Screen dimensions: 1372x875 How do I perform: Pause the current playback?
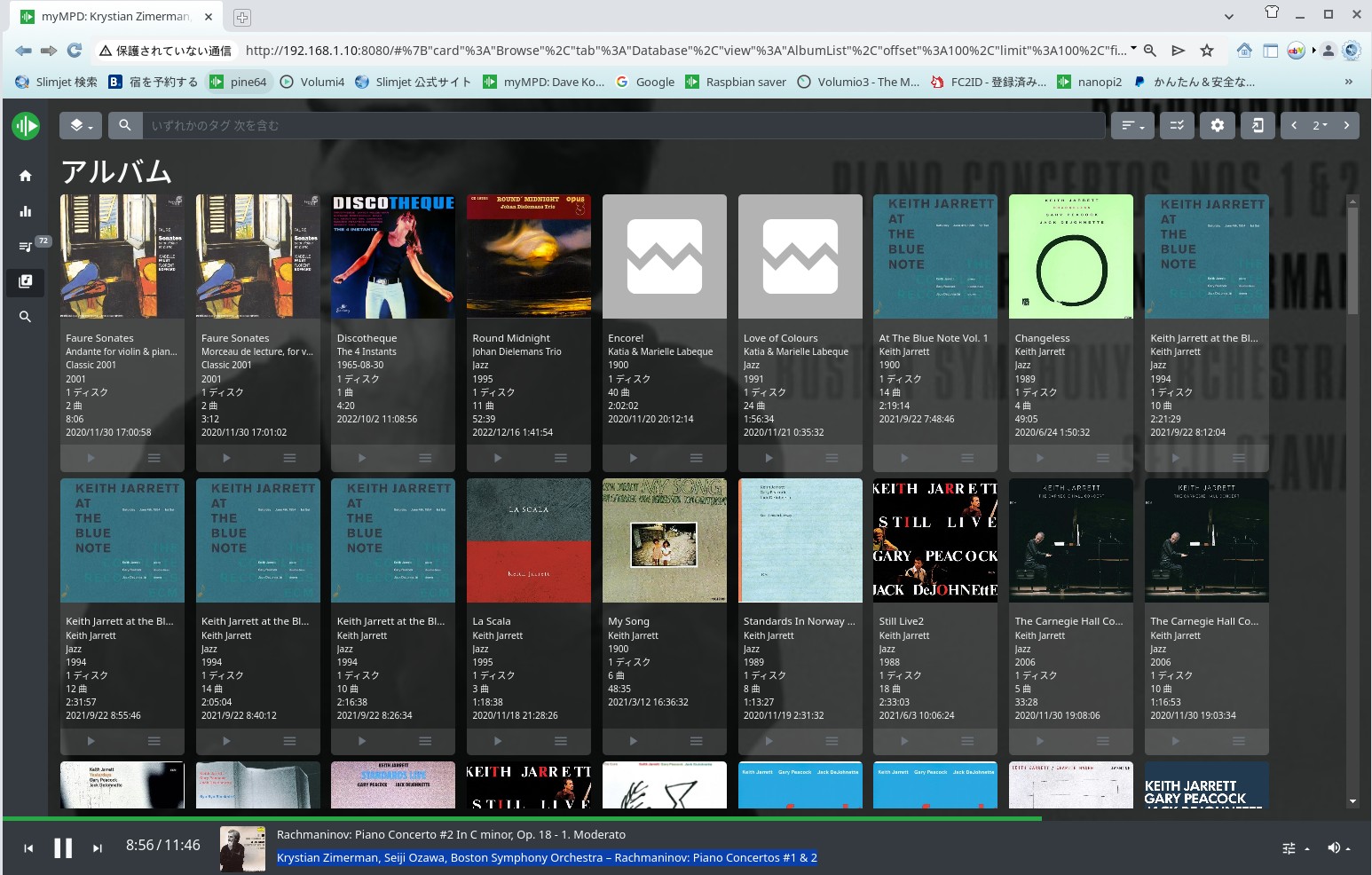click(63, 848)
